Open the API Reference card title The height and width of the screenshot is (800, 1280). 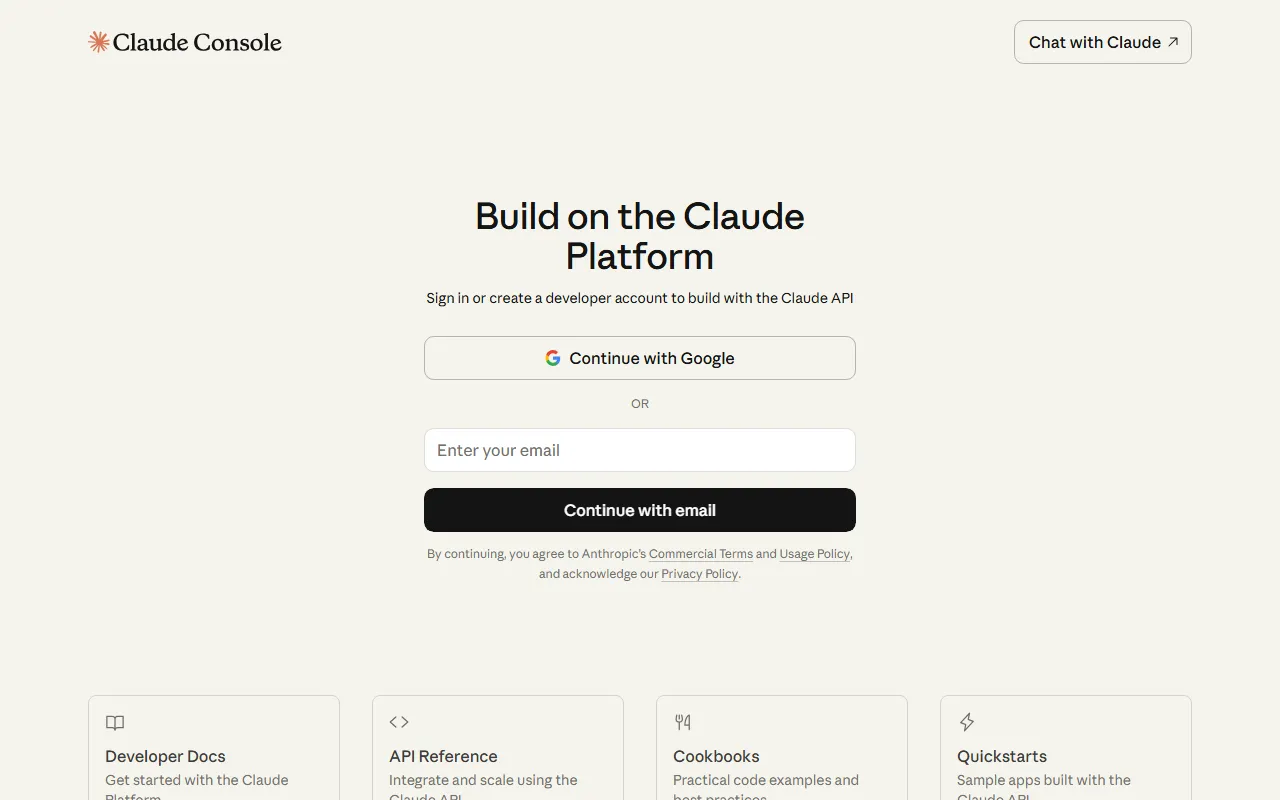443,756
